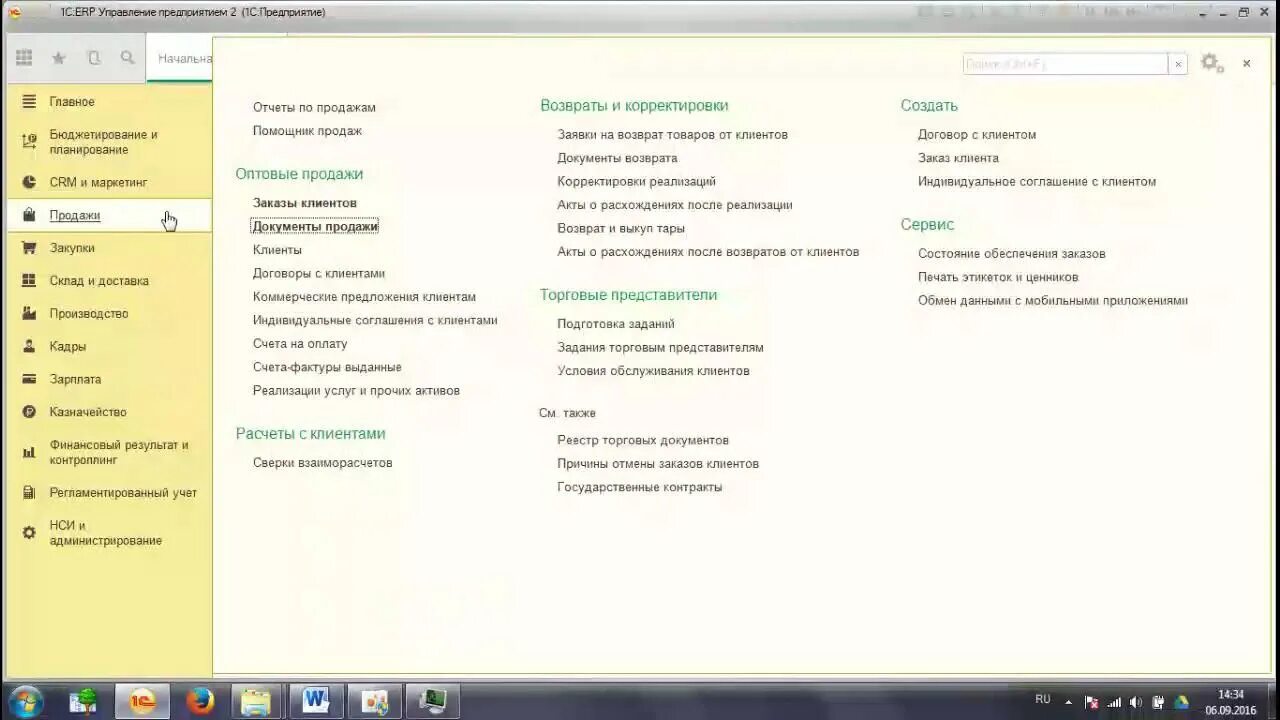Open the Главное section
The image size is (1280, 720).
click(x=72, y=102)
